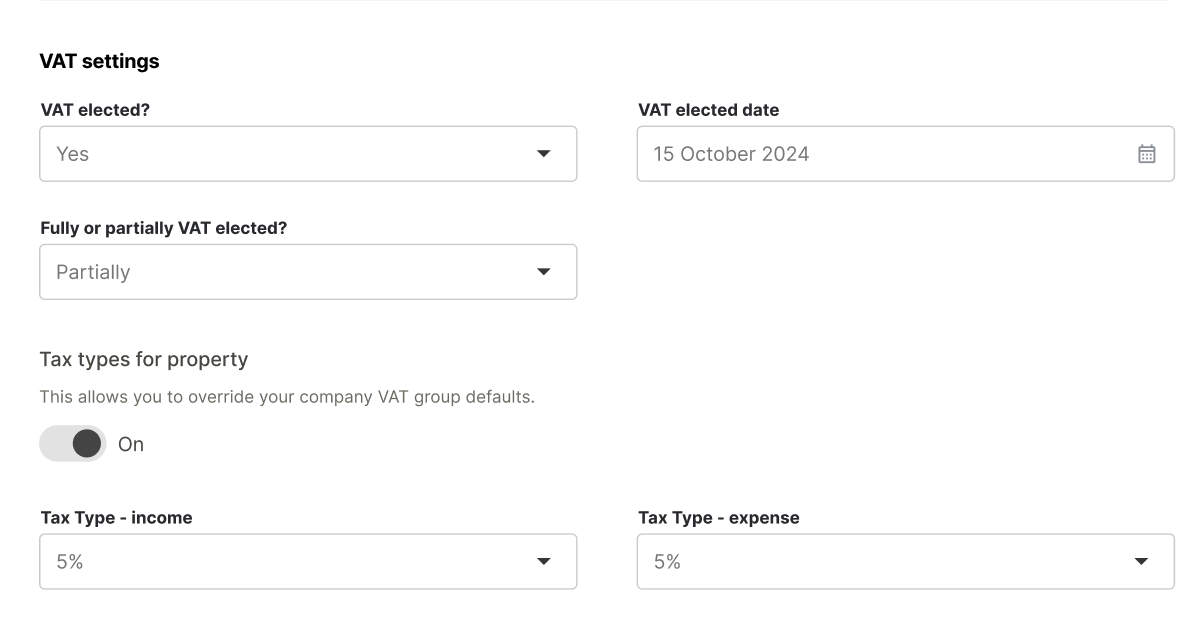This screenshot has height=641, width=1204.
Task: Click the 5% expense tax value
Action: click(x=667, y=562)
